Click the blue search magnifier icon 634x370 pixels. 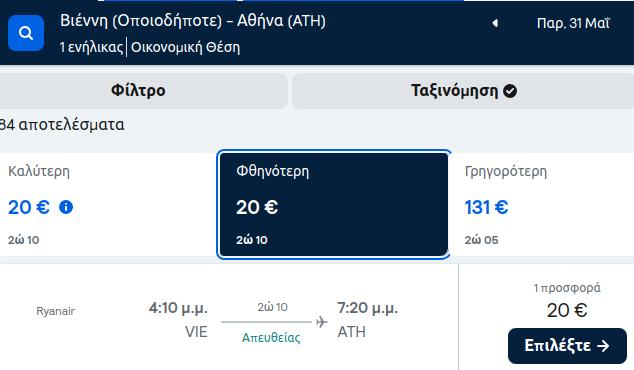(x=26, y=33)
